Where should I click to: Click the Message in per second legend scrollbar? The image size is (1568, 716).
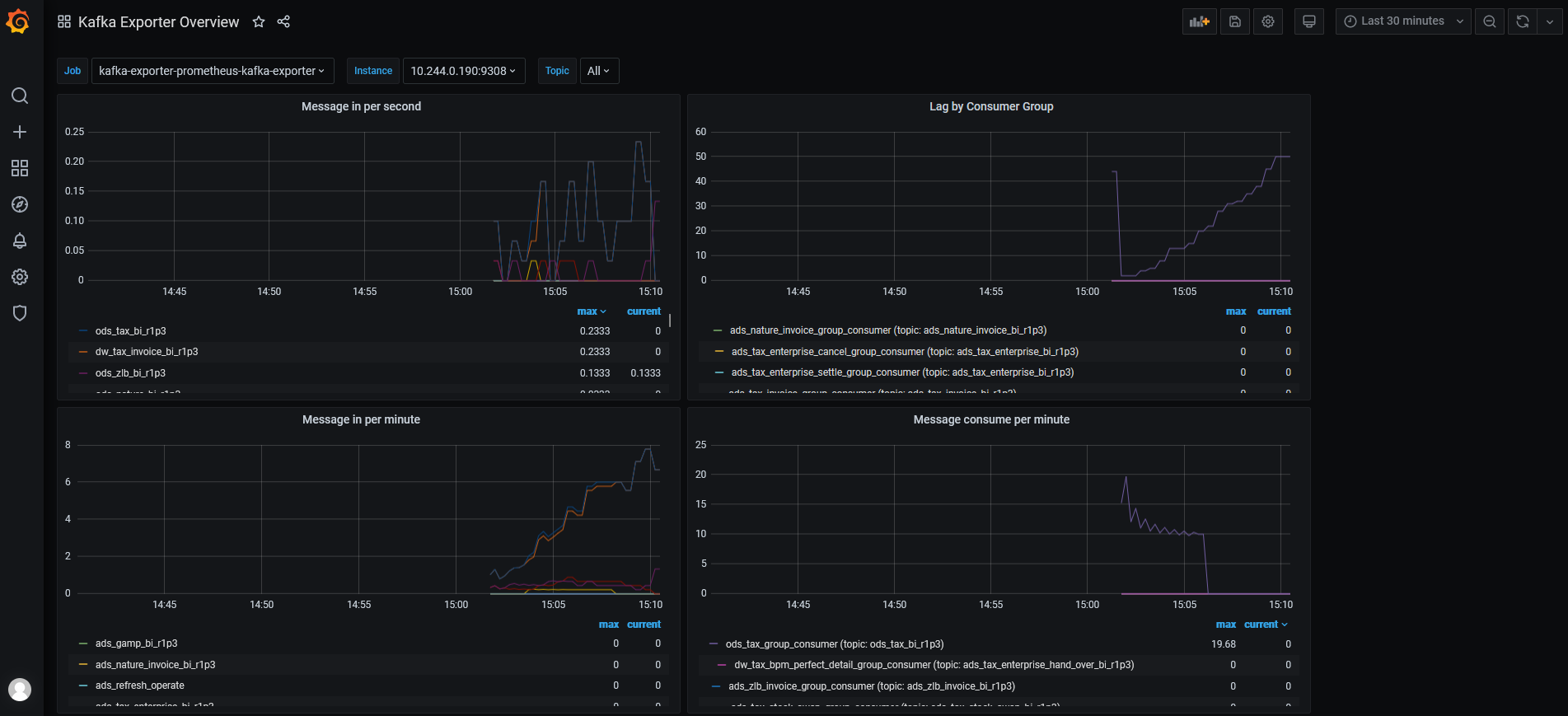(670, 320)
